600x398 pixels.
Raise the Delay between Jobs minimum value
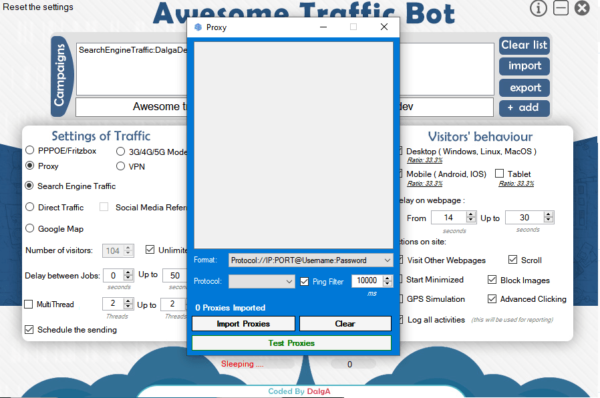pyautogui.click(x=129, y=272)
